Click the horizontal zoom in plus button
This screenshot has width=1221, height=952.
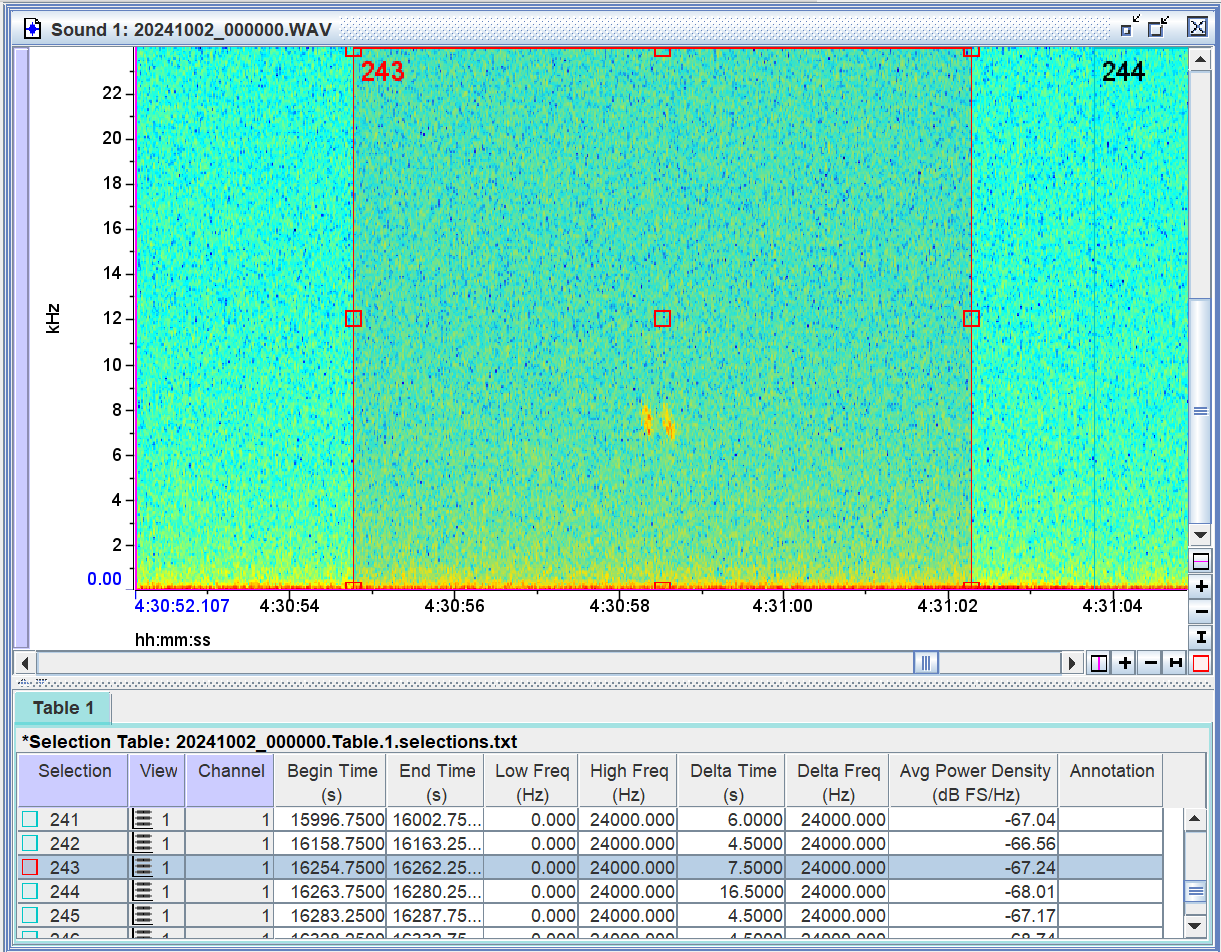pyautogui.click(x=1125, y=663)
